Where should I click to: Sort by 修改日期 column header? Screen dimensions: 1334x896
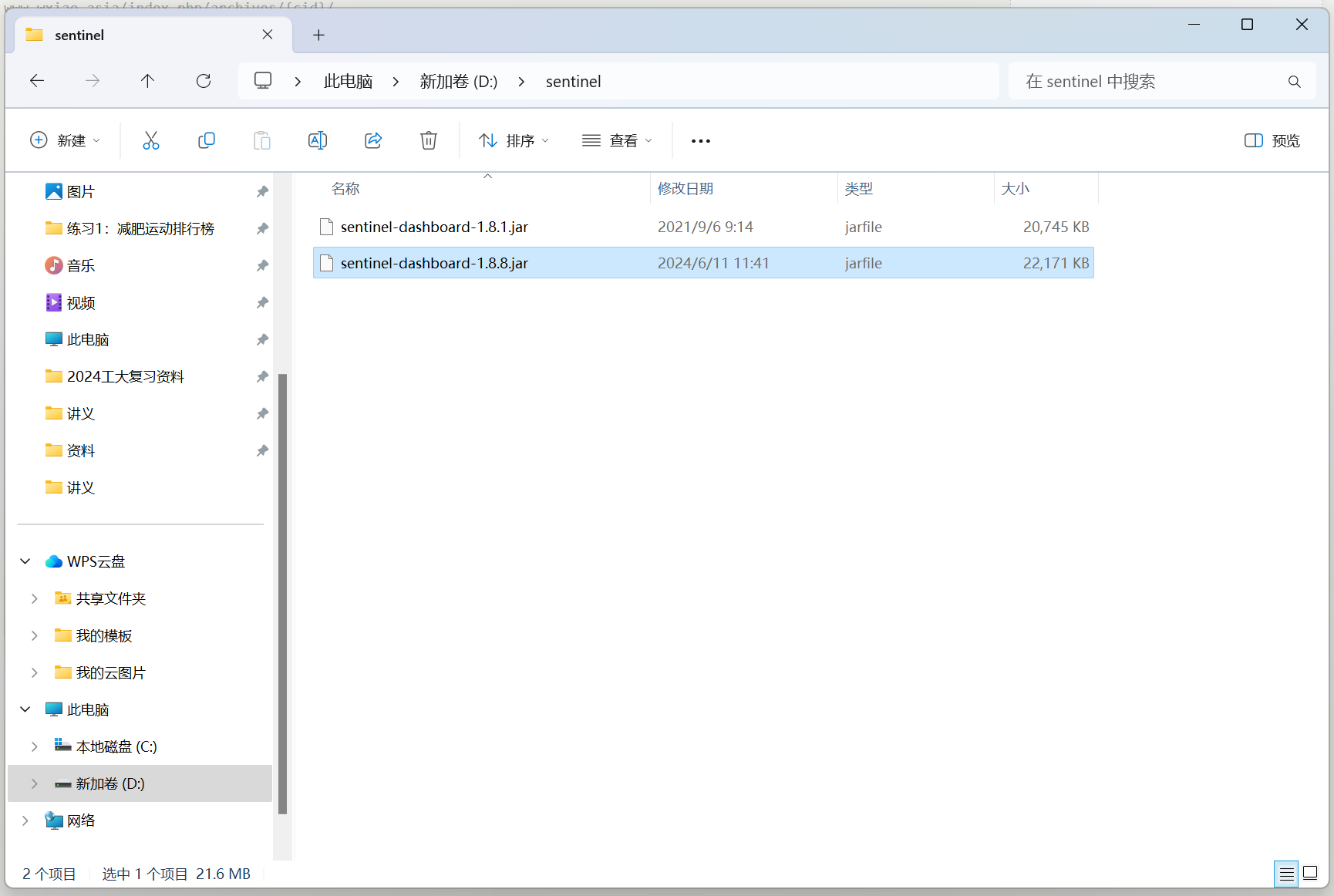point(686,189)
